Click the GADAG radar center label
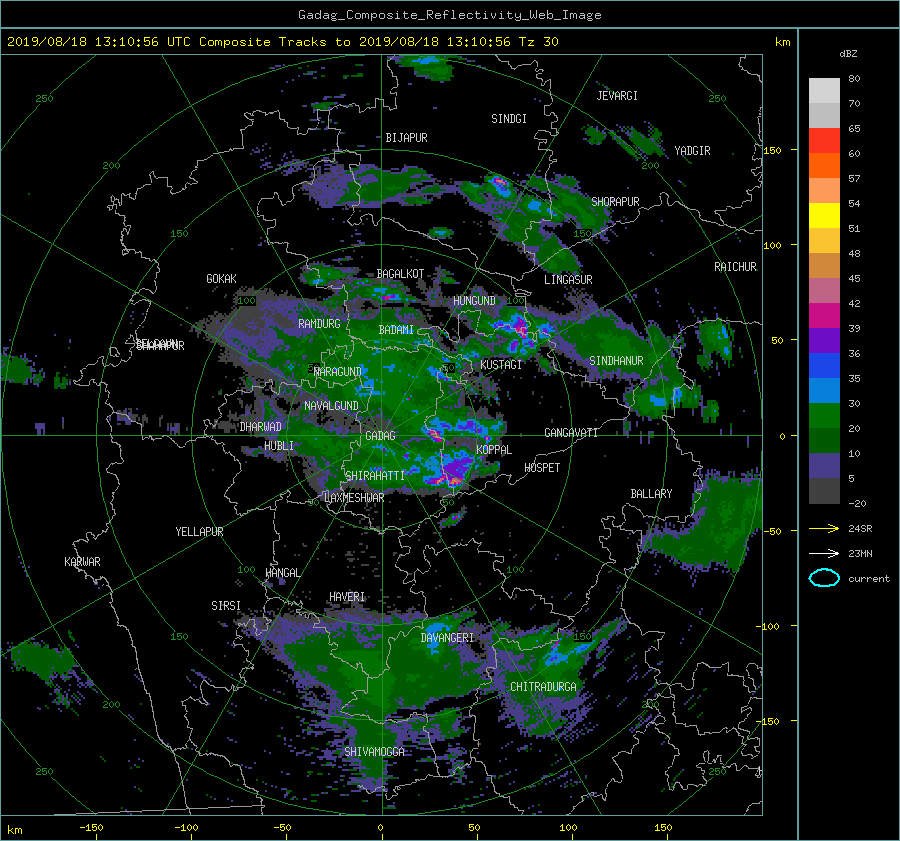Screen dimensions: 900x841 [x=380, y=436]
